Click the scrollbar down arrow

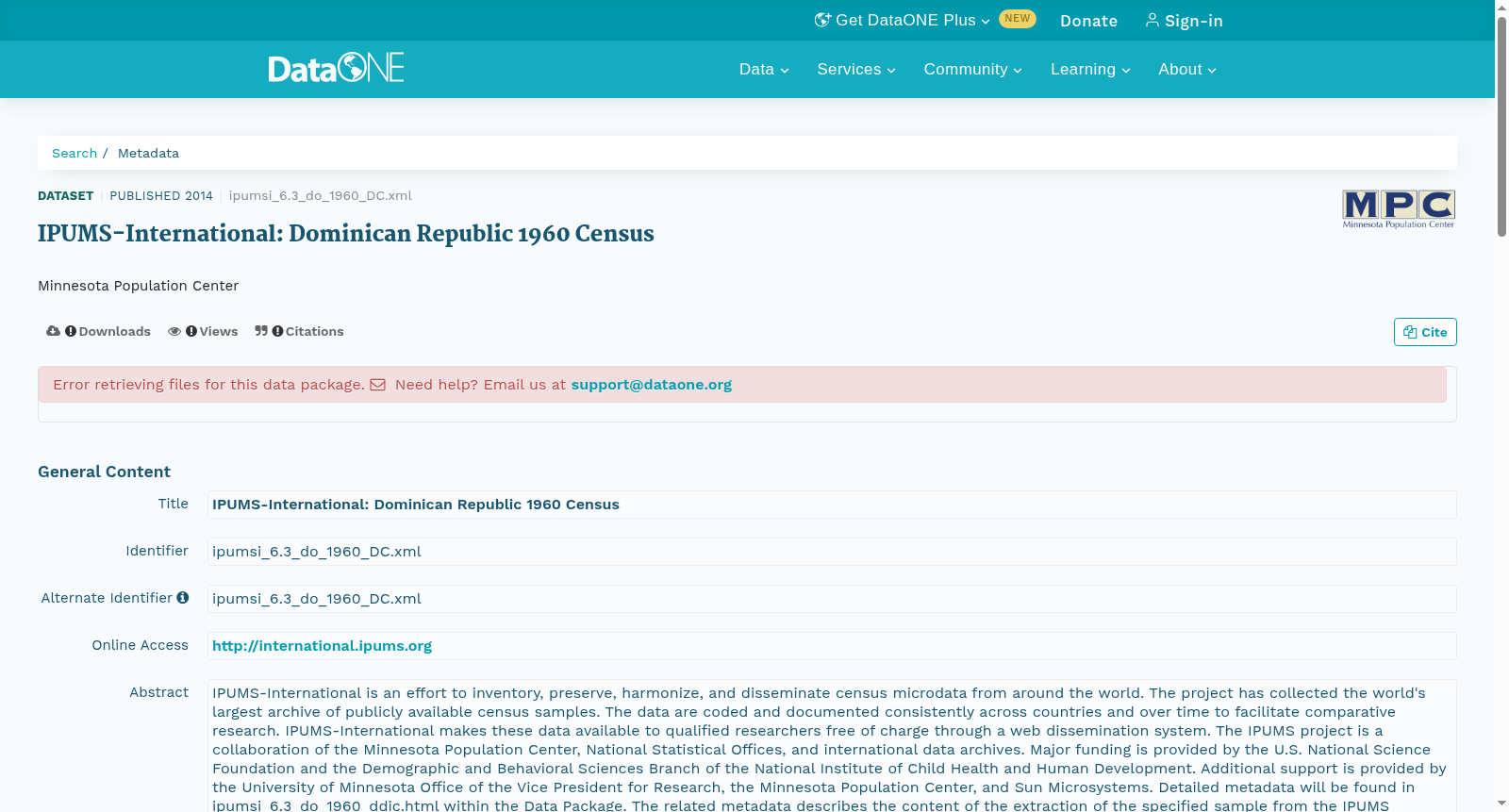click(1501, 804)
